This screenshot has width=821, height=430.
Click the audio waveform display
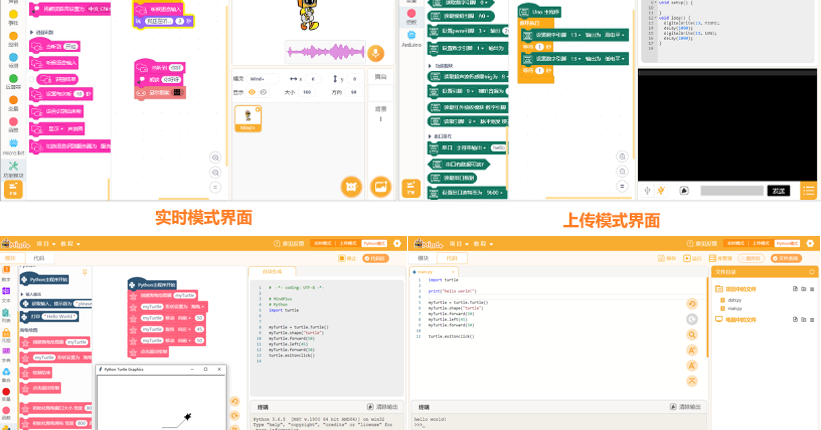point(326,53)
